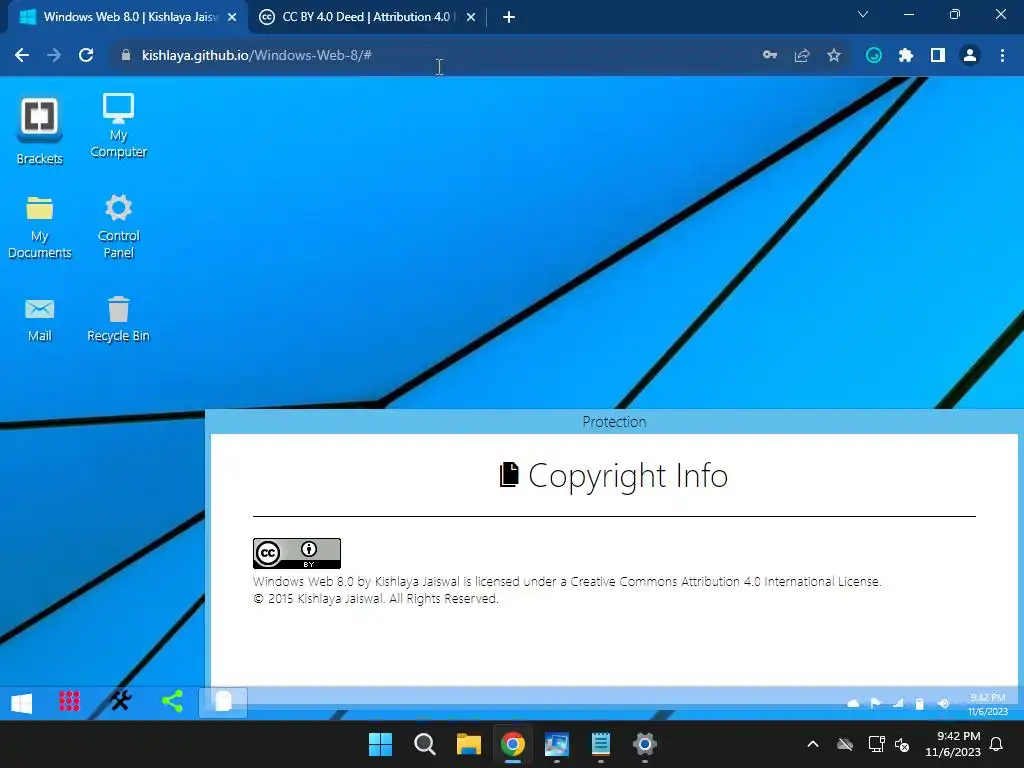Open the Mail envelope icon
The height and width of the screenshot is (768, 1024).
point(39,319)
